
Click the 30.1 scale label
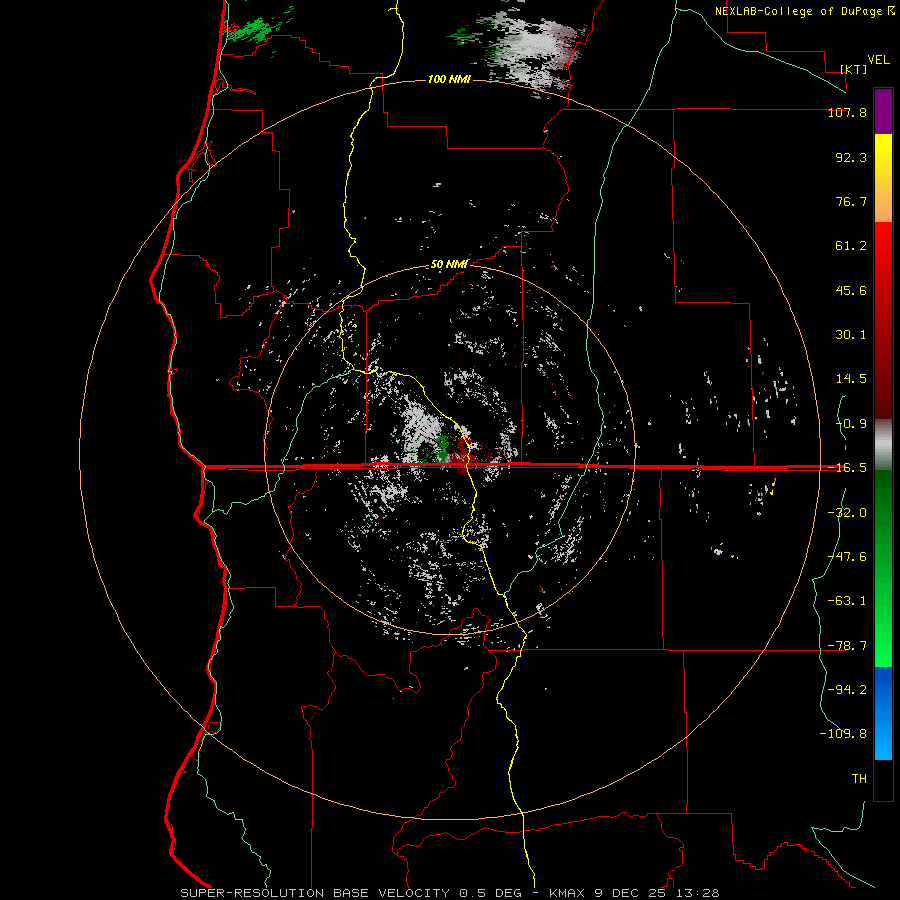851,335
